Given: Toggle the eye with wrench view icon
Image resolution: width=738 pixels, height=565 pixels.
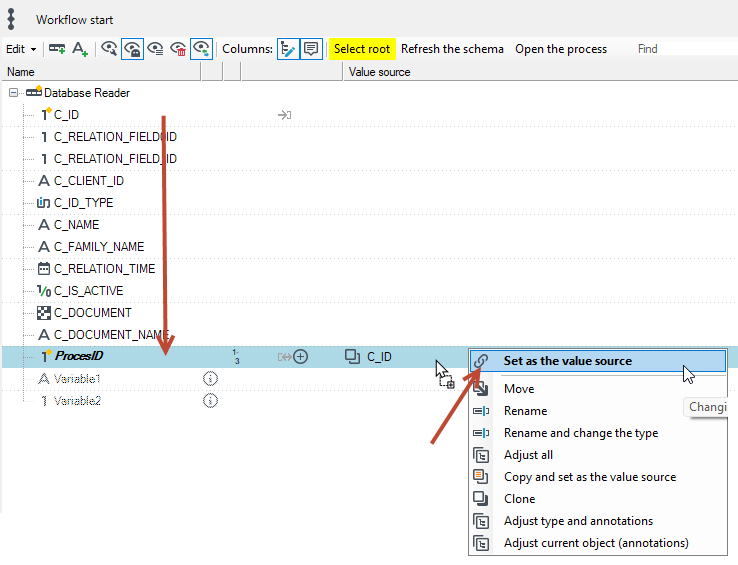Looking at the screenshot, I should tap(109, 49).
